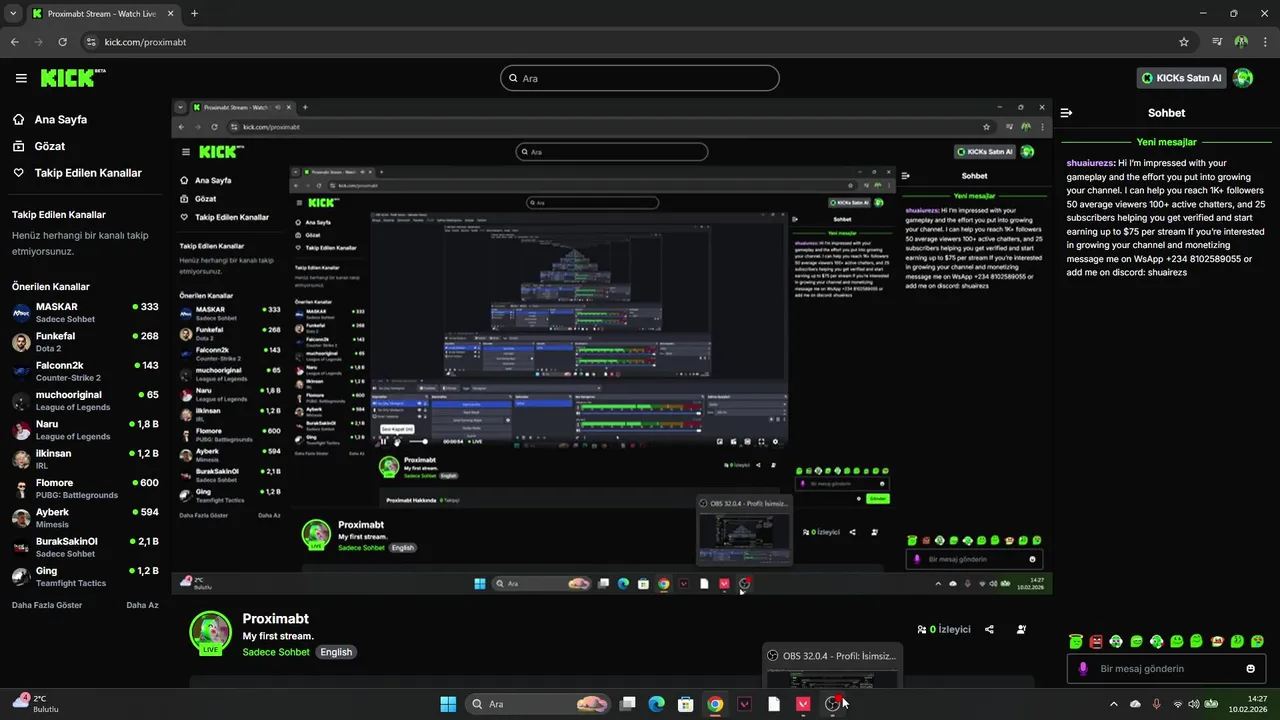Image resolution: width=1280 pixels, height=720 pixels.
Task: Click the Yeni mesajlar divider label in chat
Action: [x=1166, y=142]
